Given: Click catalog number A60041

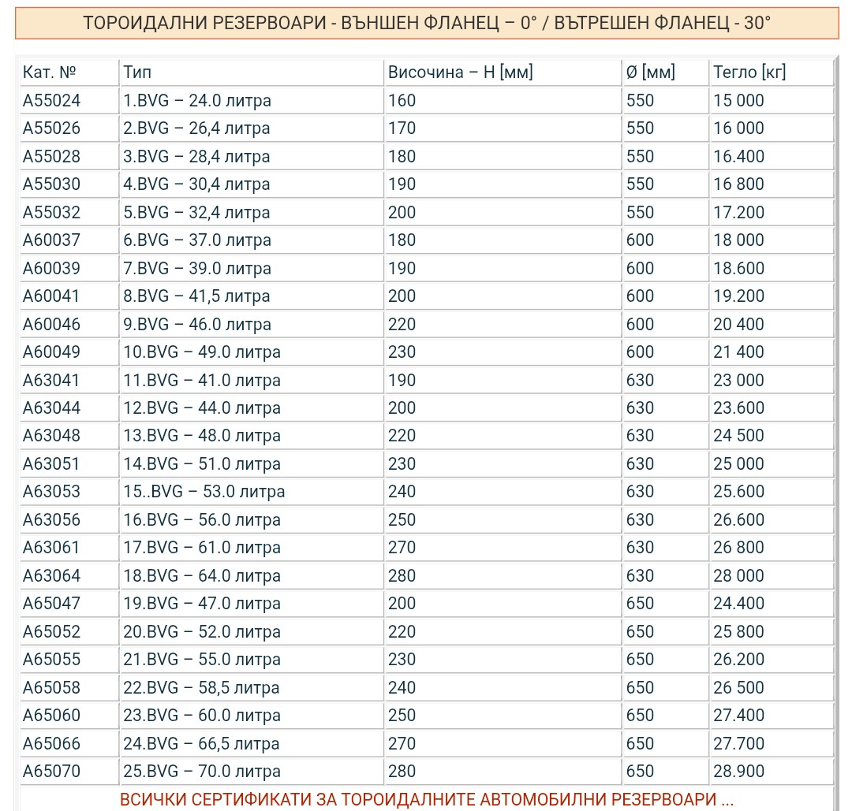Looking at the screenshot, I should click(52, 296).
